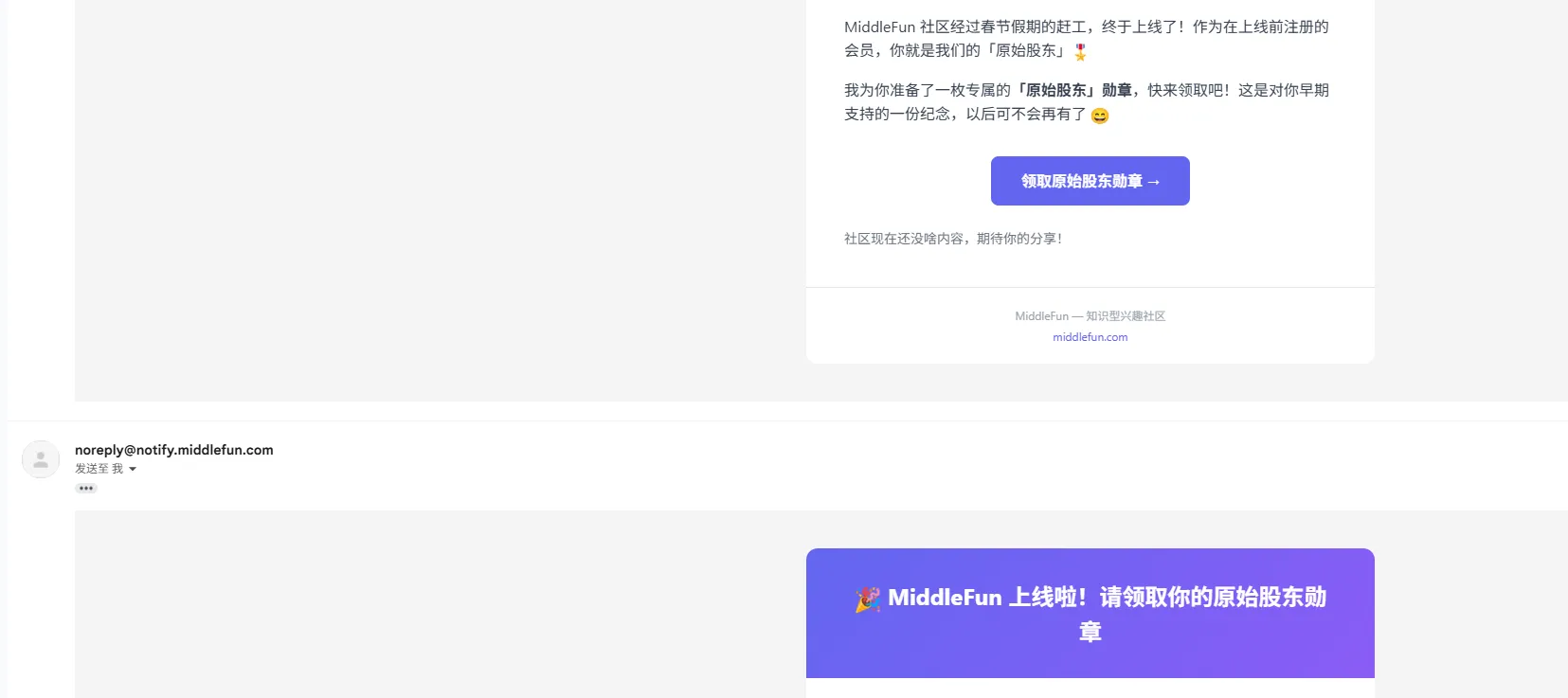Expand trimmed content via three-dot icon
The width and height of the screenshot is (1568, 698).
pyautogui.click(x=86, y=489)
